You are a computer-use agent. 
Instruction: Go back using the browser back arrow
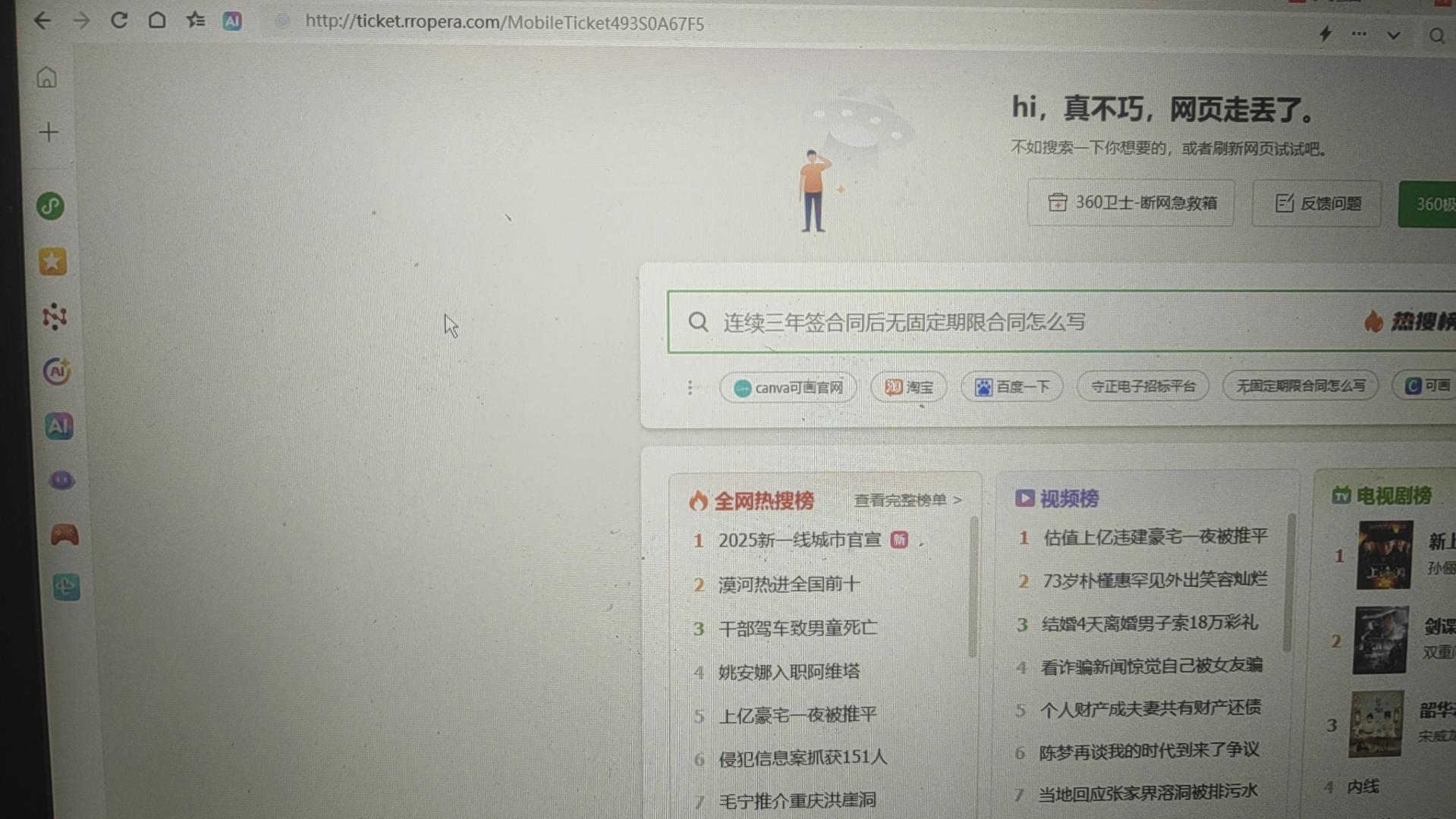(x=42, y=20)
